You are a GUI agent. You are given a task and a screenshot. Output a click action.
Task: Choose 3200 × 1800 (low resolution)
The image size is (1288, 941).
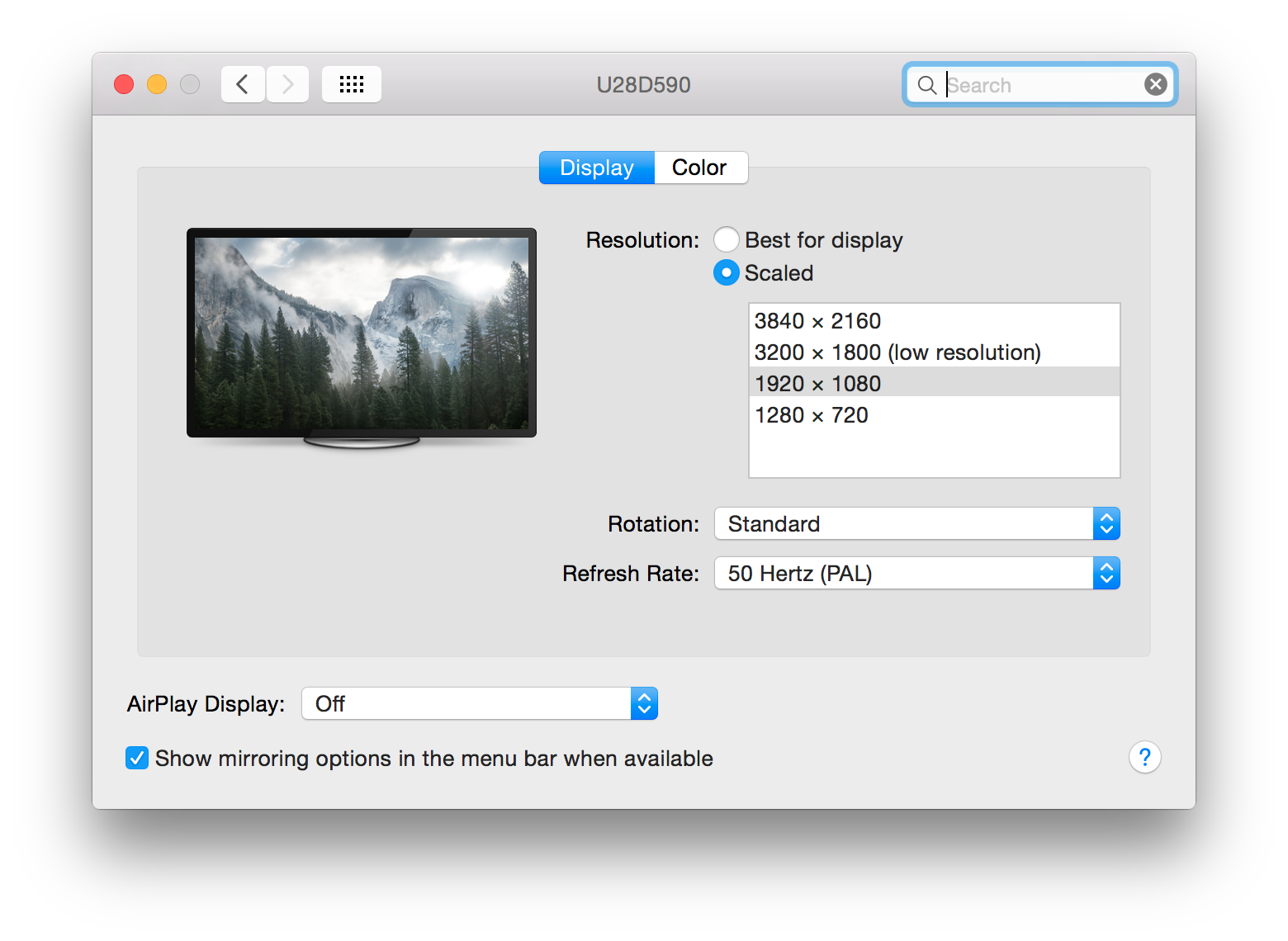tap(935, 352)
